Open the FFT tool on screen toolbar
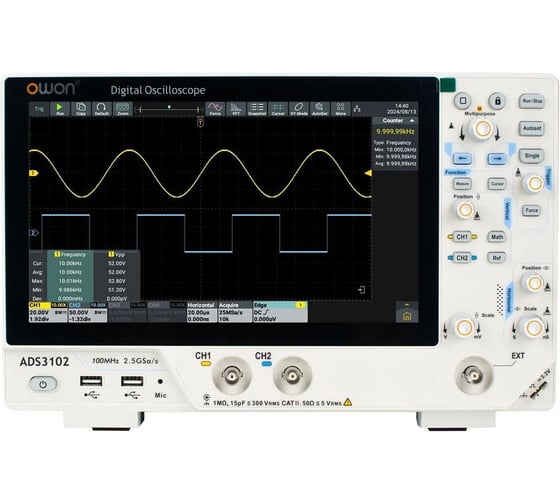Viewport: 560px width, 504px height. pos(236,109)
